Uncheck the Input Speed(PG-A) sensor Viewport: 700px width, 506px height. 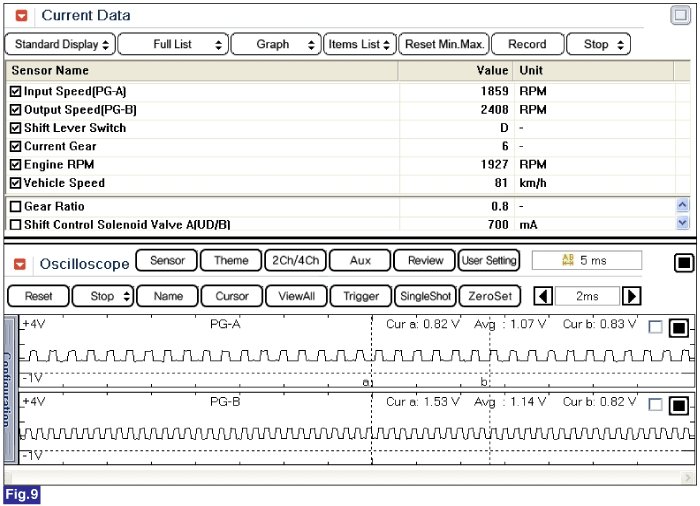point(15,91)
